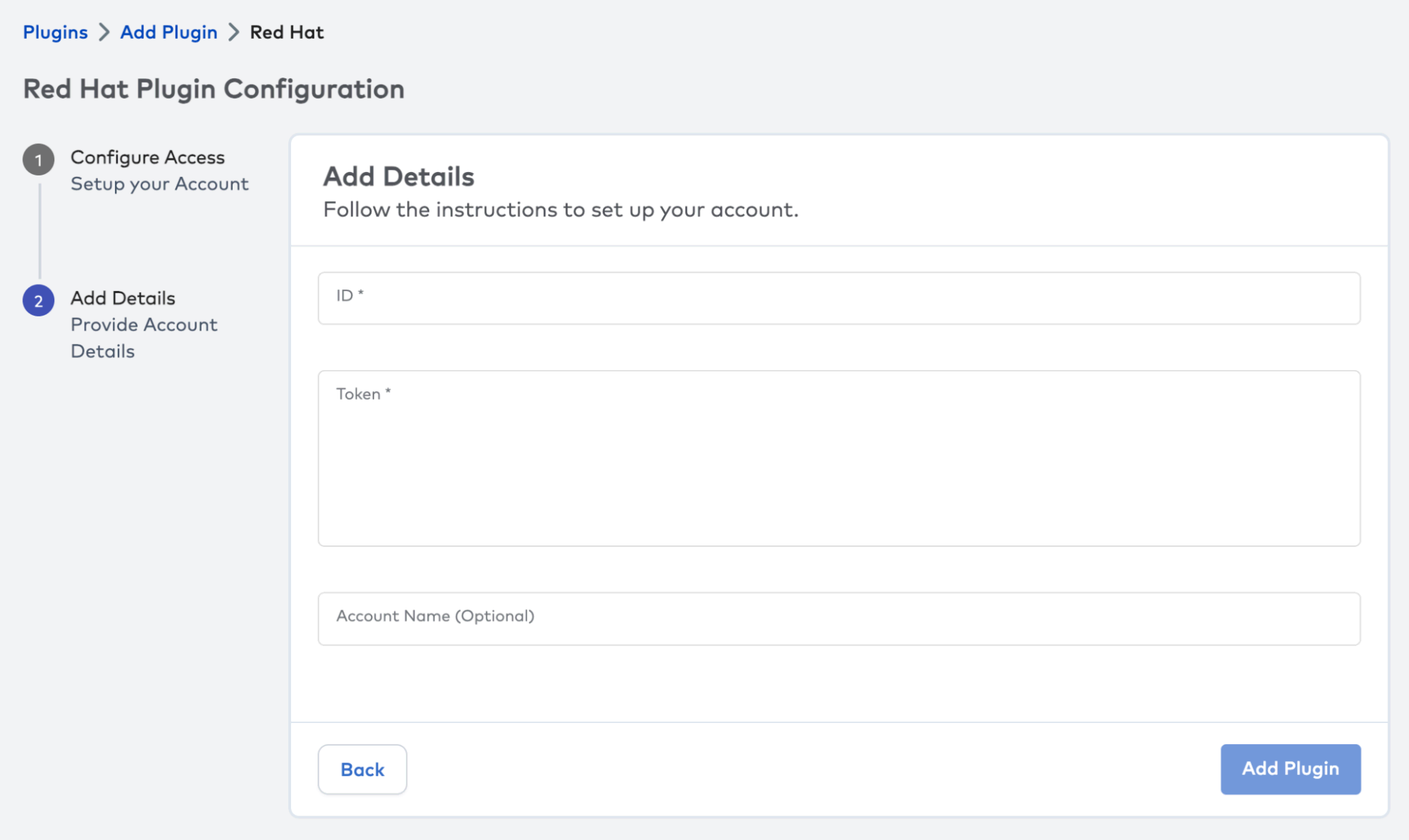
Task: Focus the Account Name (Optional) field
Action: click(839, 618)
